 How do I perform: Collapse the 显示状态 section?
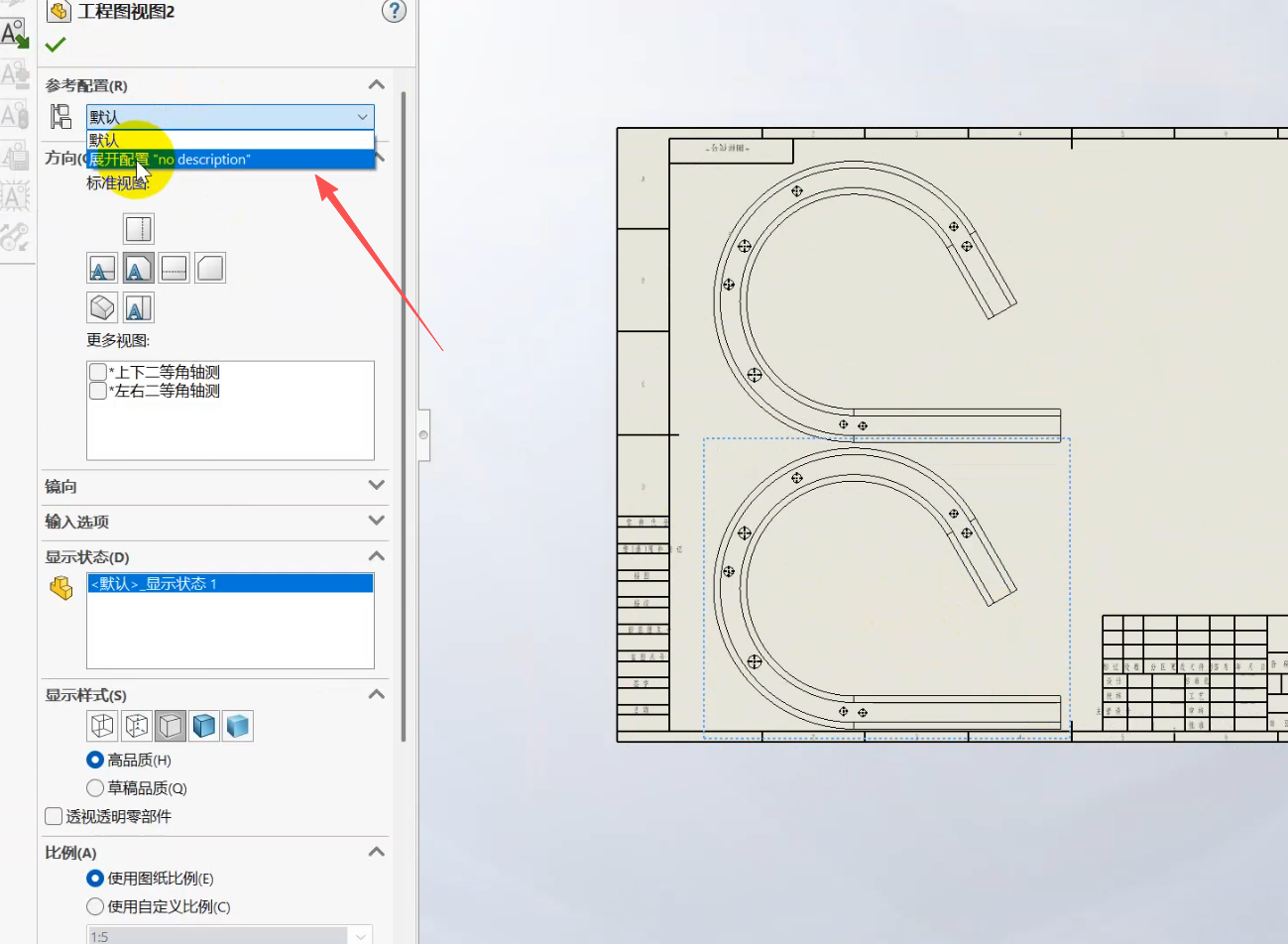tap(376, 556)
